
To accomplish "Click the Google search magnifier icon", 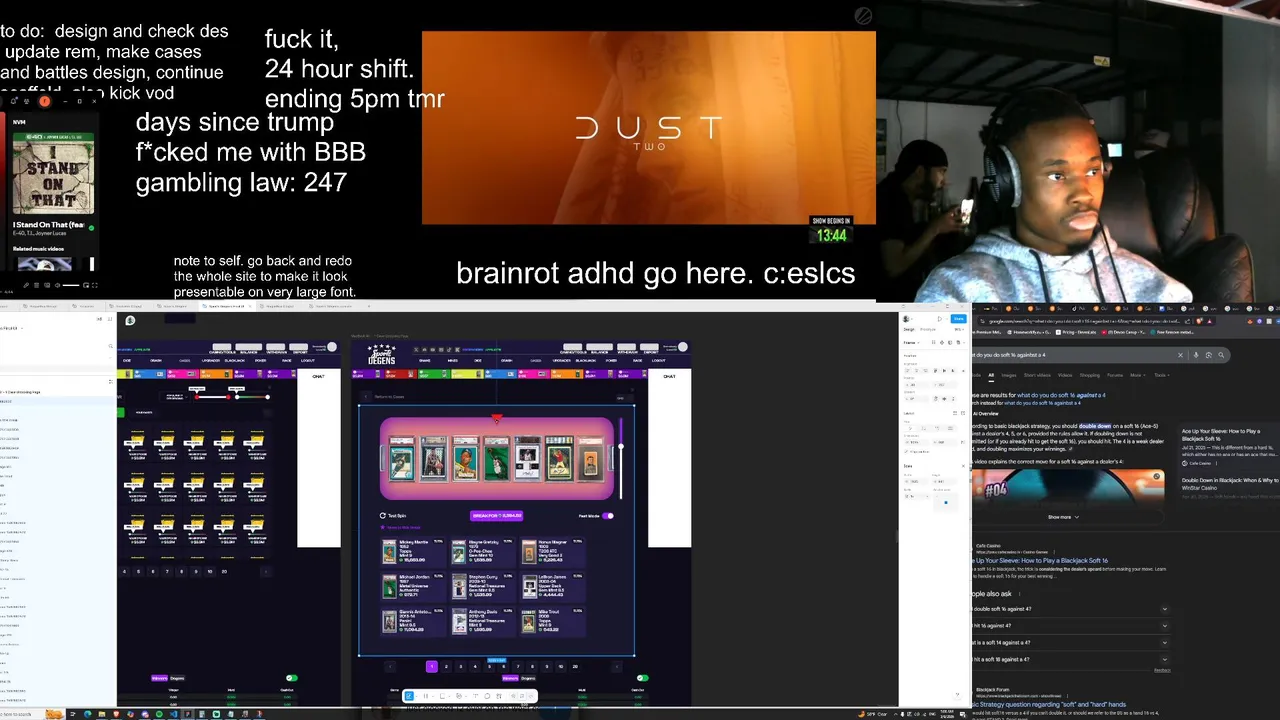I will (1221, 355).
